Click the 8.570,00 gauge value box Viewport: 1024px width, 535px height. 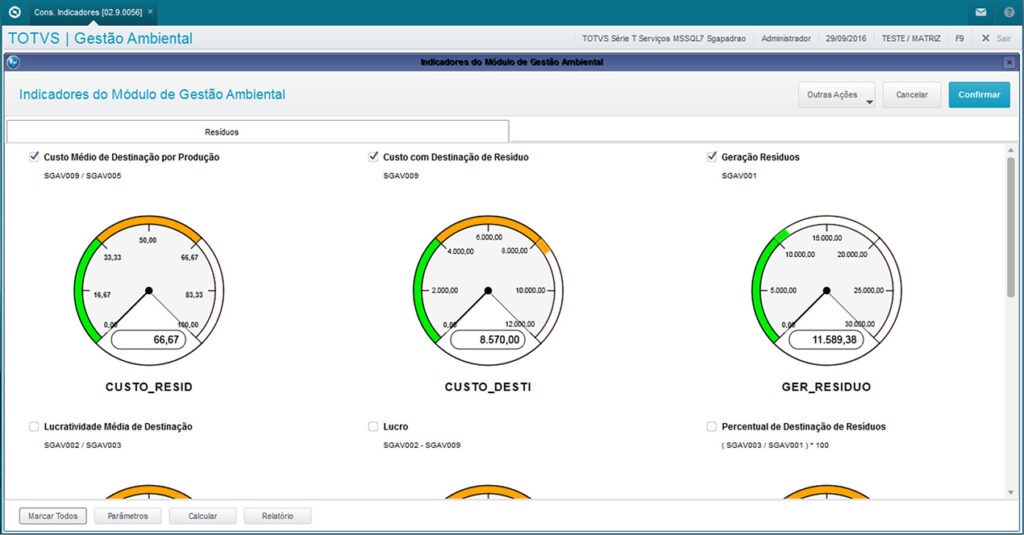point(488,340)
